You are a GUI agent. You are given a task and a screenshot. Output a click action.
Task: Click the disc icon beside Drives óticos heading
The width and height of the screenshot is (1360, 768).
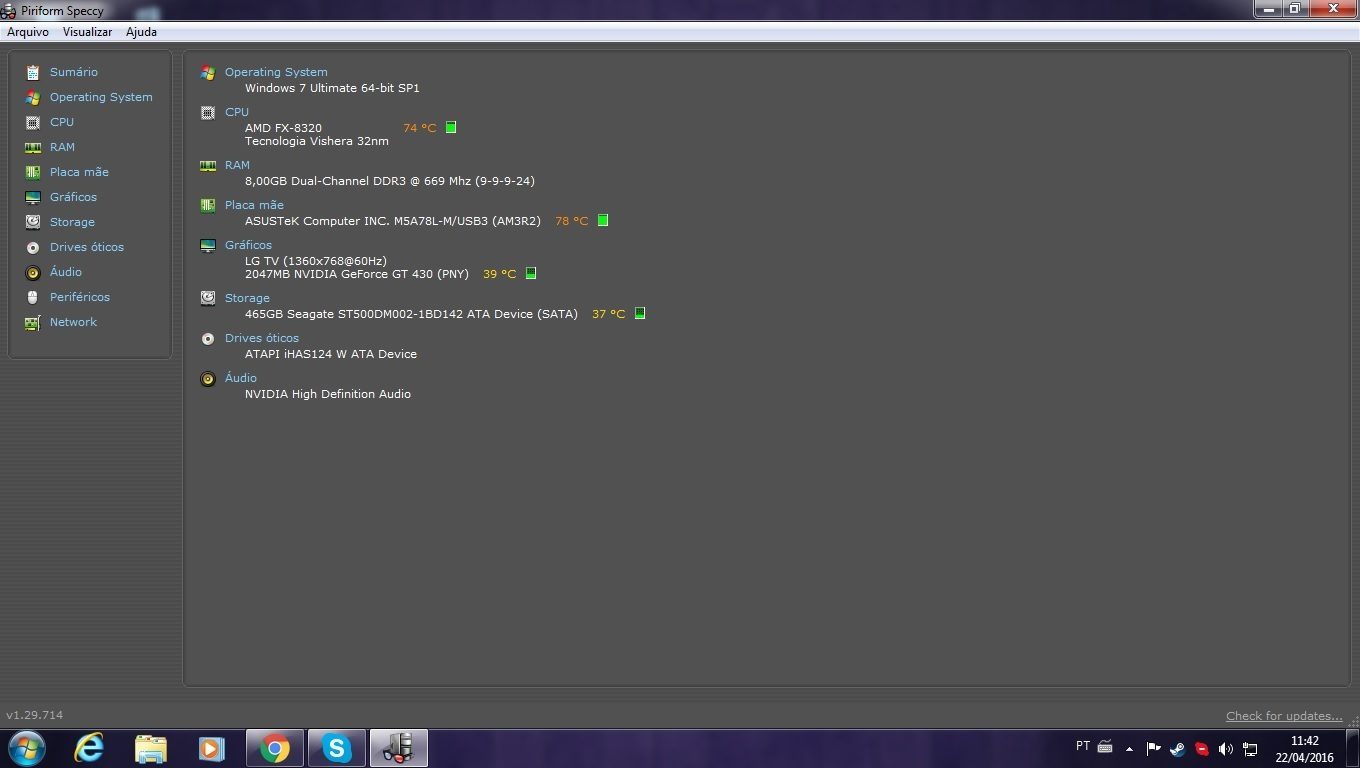point(208,338)
